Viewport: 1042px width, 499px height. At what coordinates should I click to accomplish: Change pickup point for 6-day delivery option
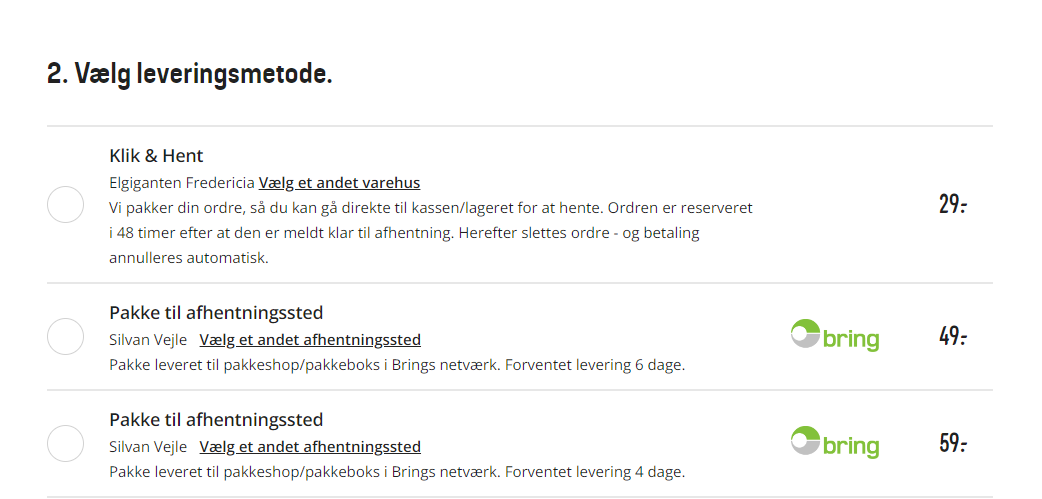point(310,340)
